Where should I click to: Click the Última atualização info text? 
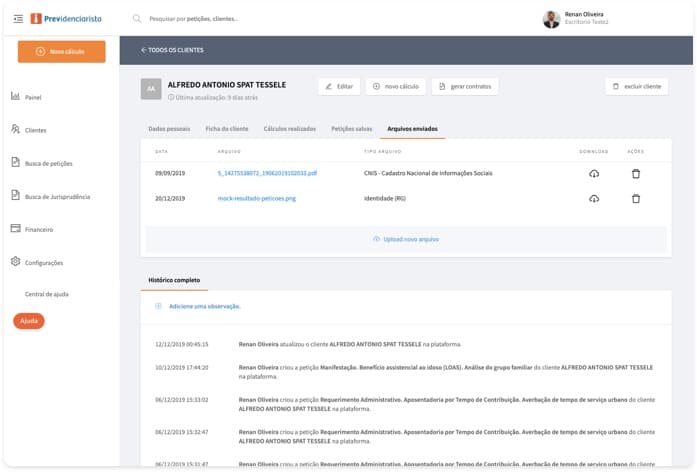[213, 97]
